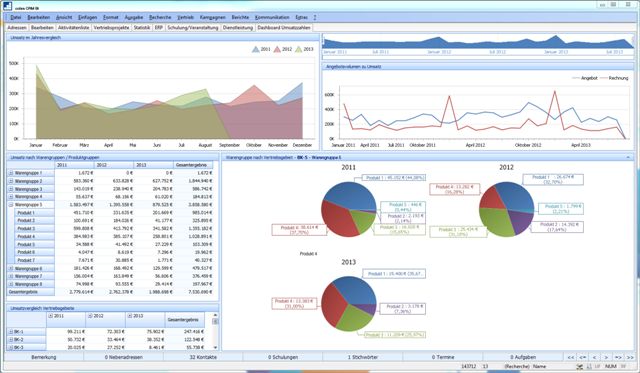Click the 2011 pie chart

click(x=348, y=209)
